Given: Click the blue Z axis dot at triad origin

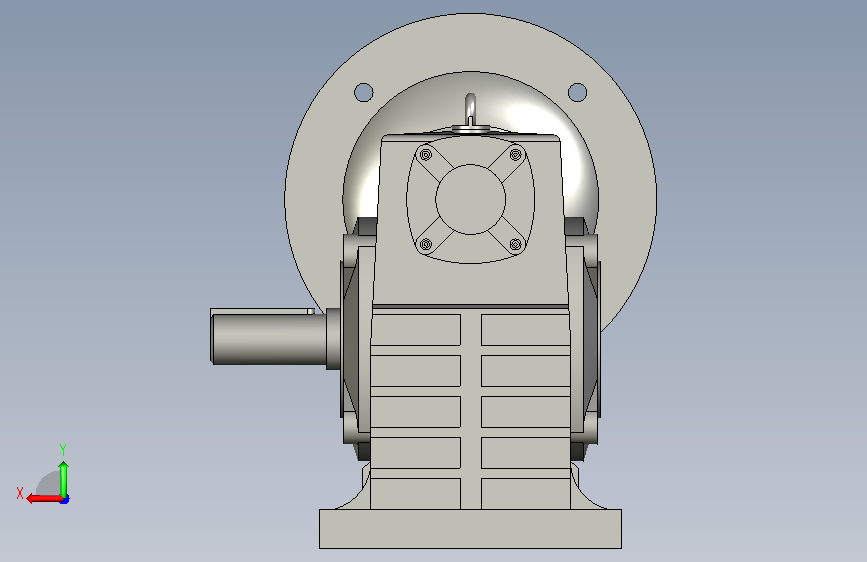Looking at the screenshot, I should [65, 499].
